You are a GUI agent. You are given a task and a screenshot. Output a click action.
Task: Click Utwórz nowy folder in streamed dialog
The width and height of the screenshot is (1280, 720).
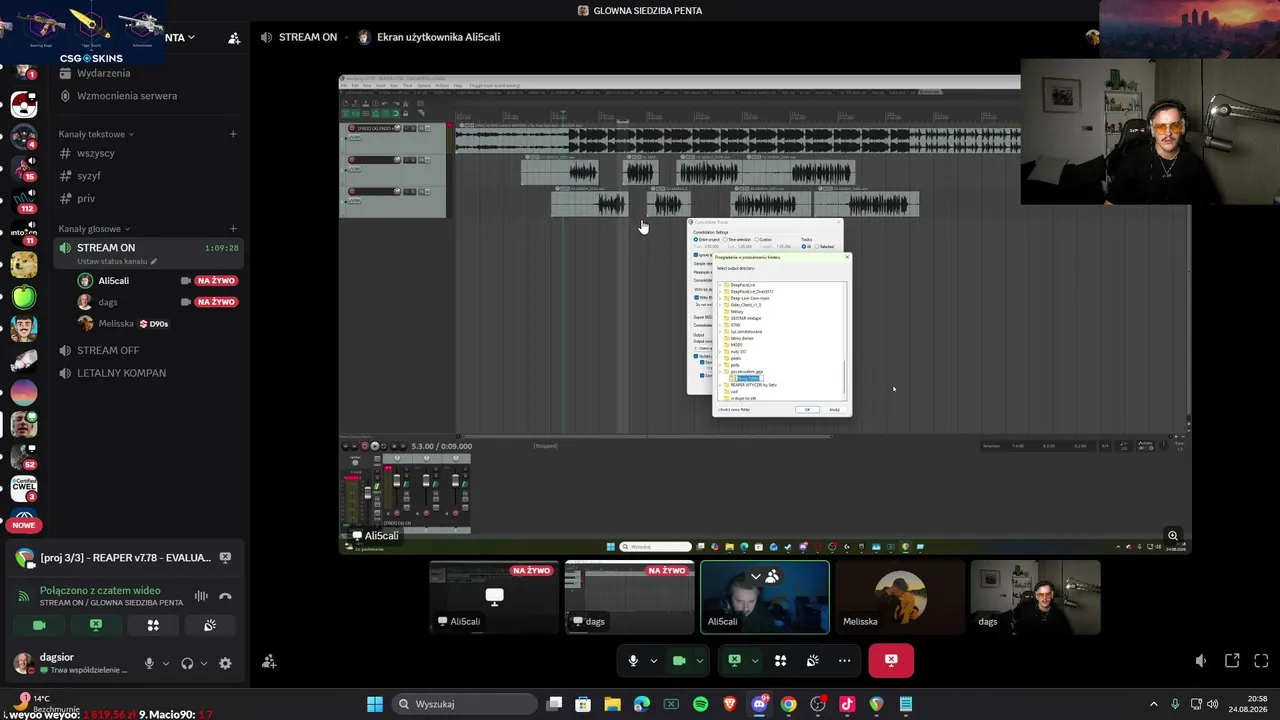click(734, 409)
